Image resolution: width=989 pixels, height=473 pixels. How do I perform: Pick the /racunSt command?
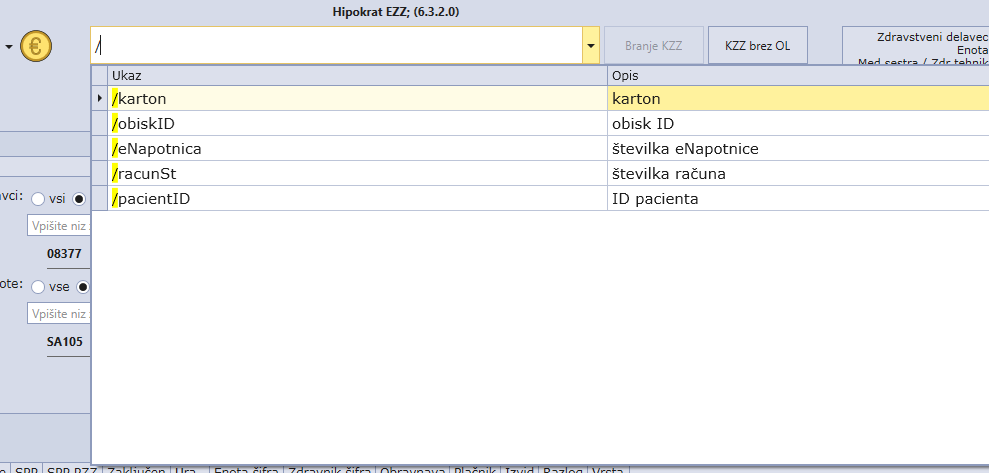(358, 173)
